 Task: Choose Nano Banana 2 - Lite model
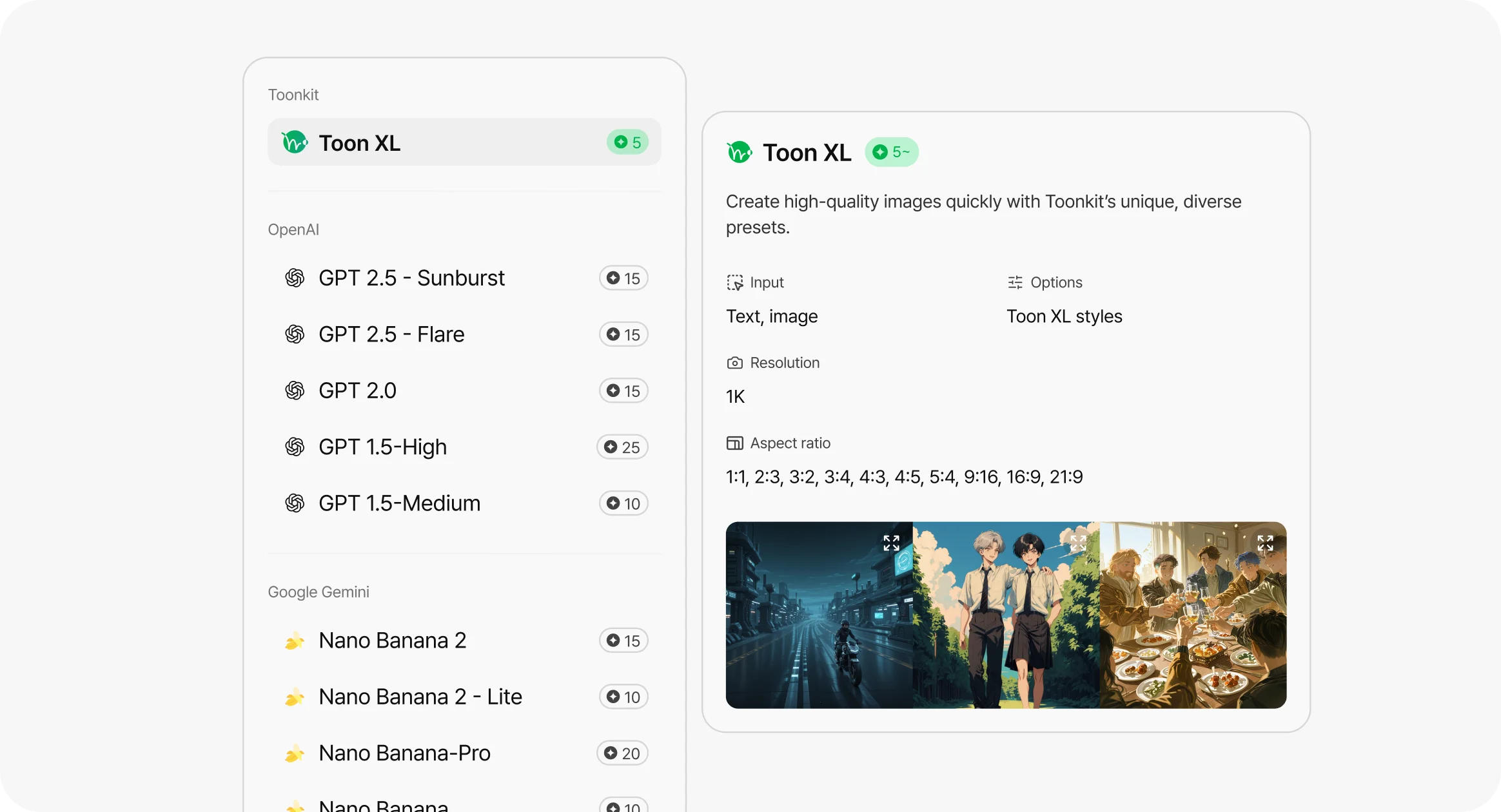[x=464, y=697]
